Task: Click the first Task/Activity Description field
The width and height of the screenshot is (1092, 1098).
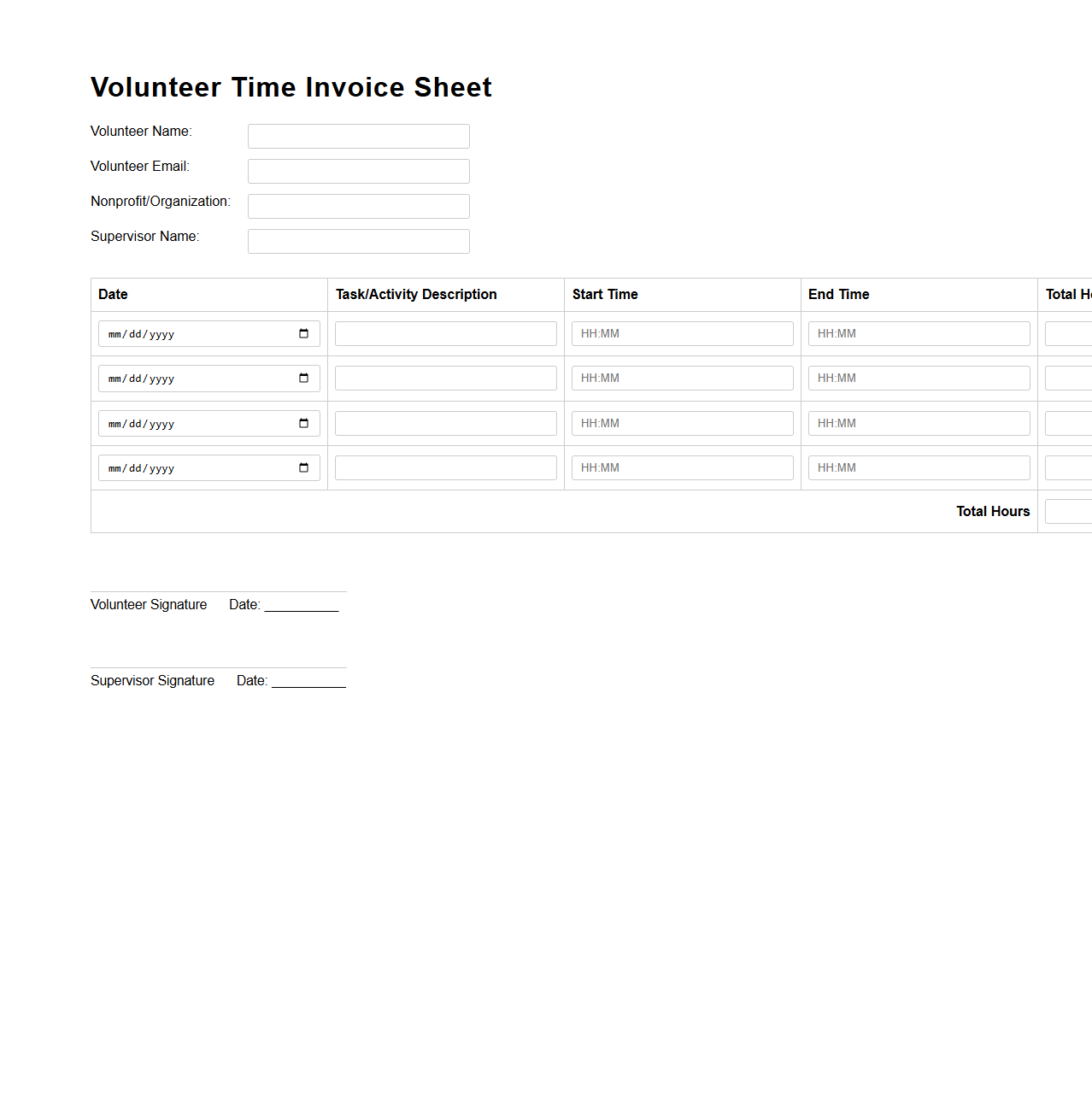Action: (445, 333)
